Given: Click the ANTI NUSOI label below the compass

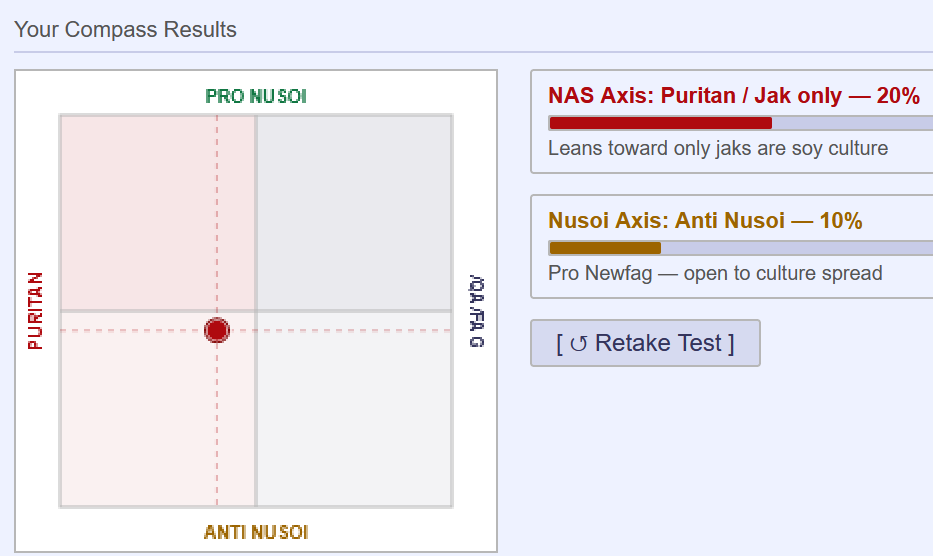Looking at the screenshot, I should (256, 531).
